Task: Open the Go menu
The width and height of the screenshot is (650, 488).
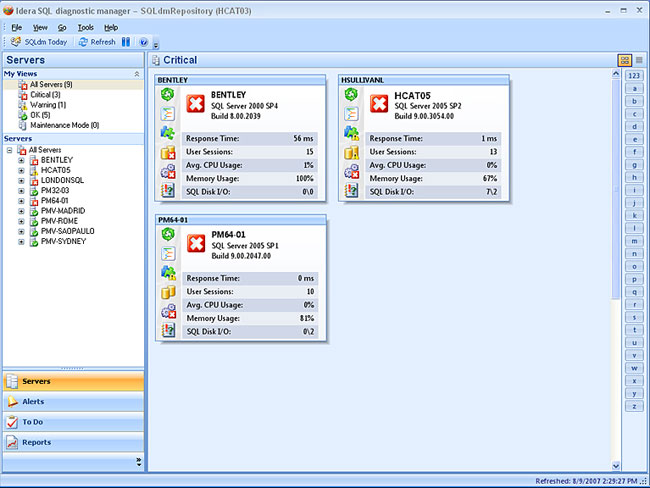Action: coord(62,28)
